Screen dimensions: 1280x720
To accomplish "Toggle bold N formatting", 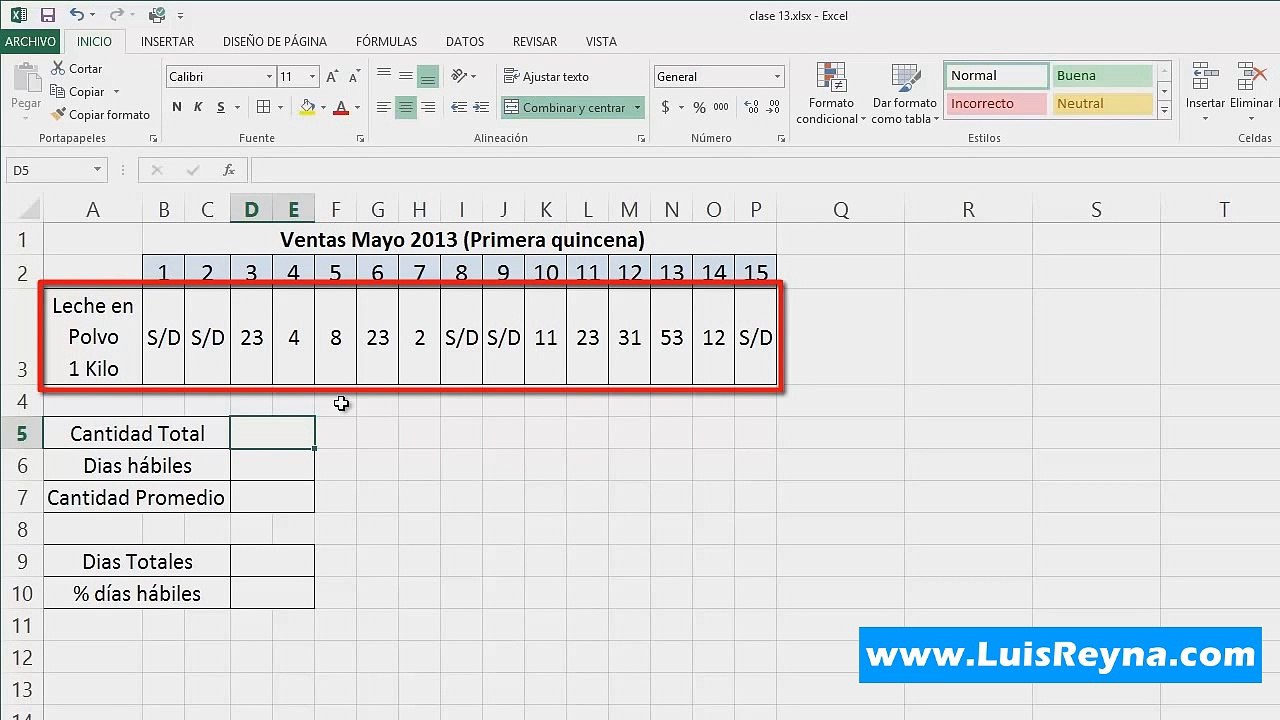I will pyautogui.click(x=177, y=107).
